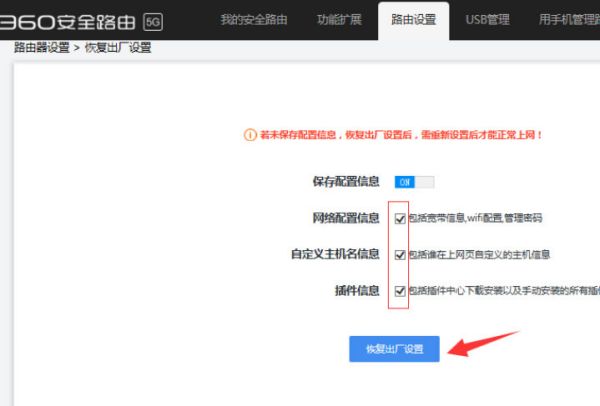The height and width of the screenshot is (406, 600).
Task: Click the 360安全路由 logo
Action: [x=68, y=22]
